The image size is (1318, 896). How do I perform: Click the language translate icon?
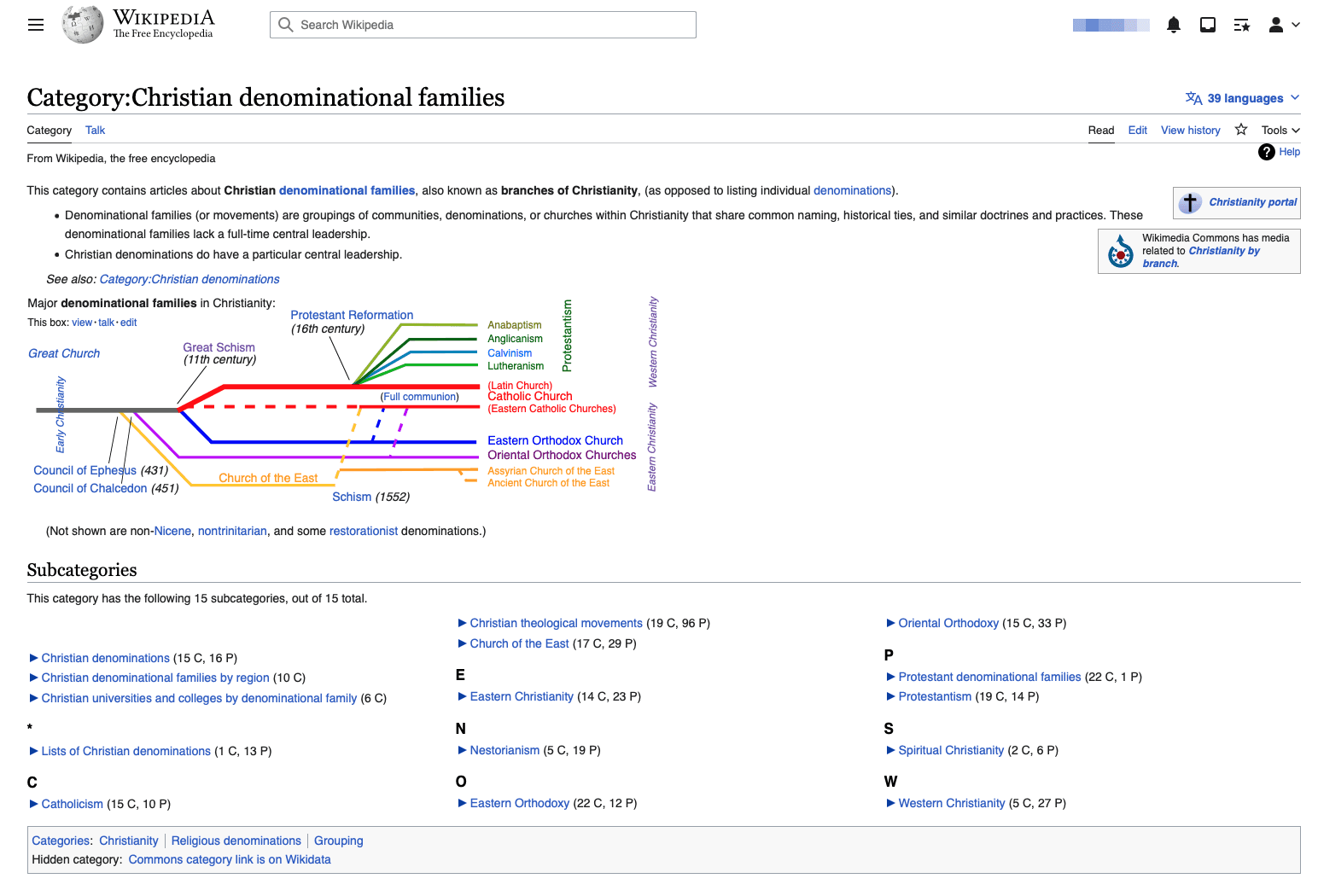[x=1193, y=98]
